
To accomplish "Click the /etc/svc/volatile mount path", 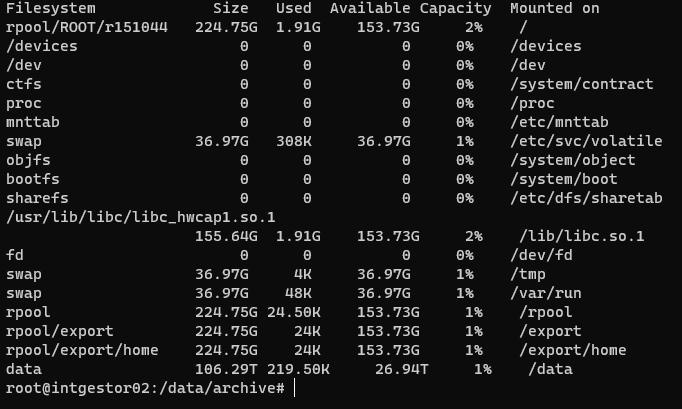I will click(586, 141).
